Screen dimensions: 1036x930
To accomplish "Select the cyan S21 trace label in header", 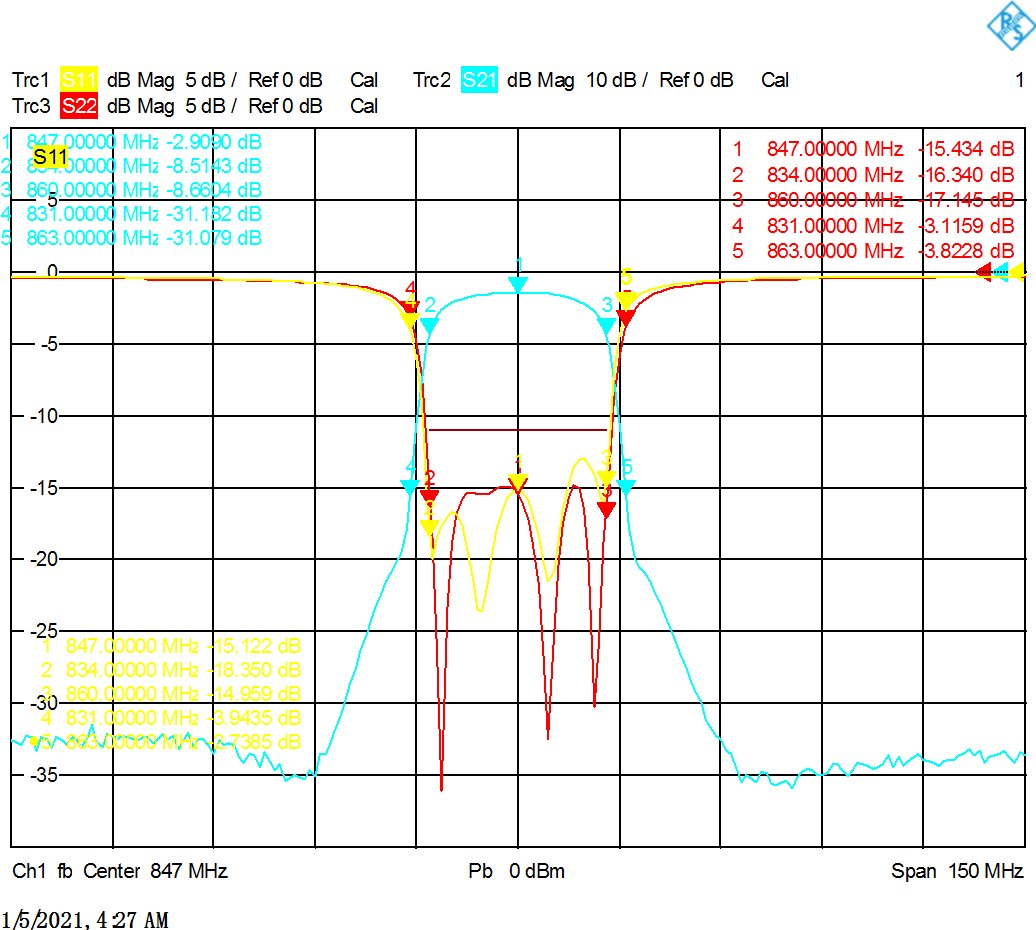I will pos(479,80).
